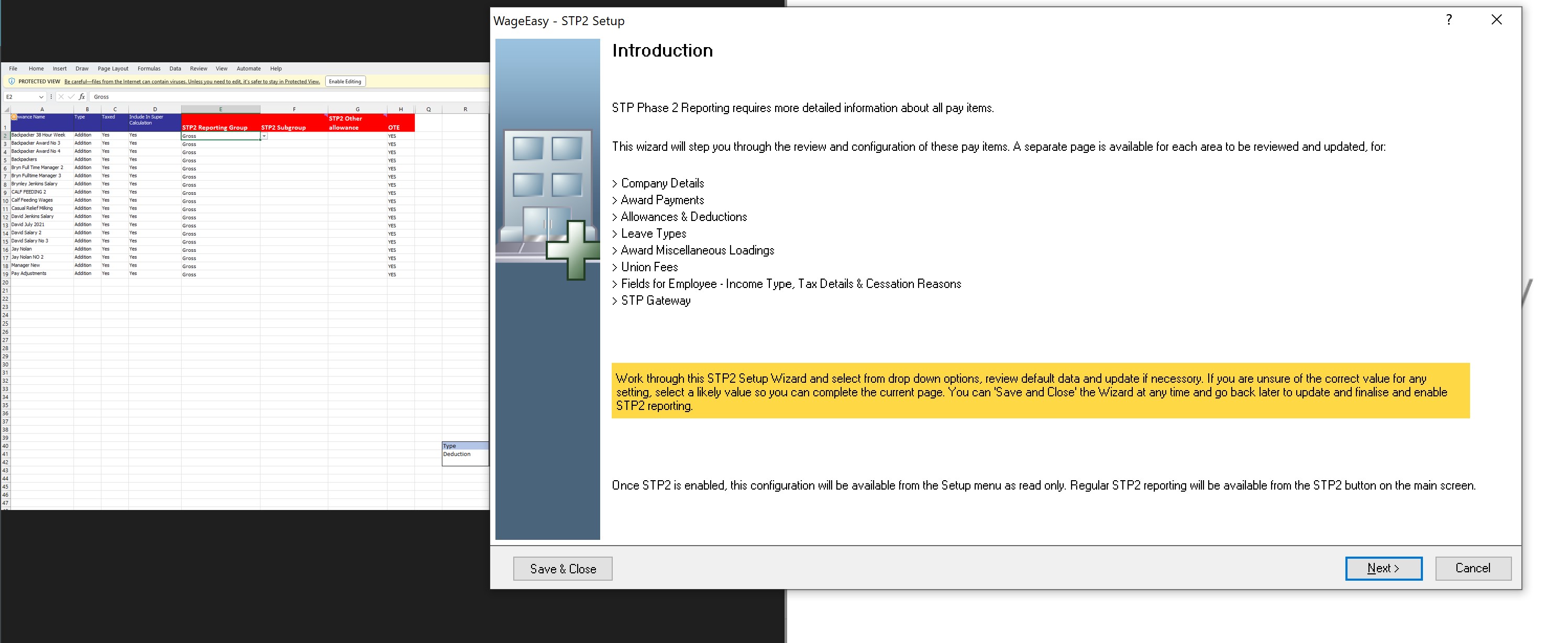The height and width of the screenshot is (643, 1568).
Task: Click the YES cell in the Pay Adjustments row
Action: pos(401,274)
